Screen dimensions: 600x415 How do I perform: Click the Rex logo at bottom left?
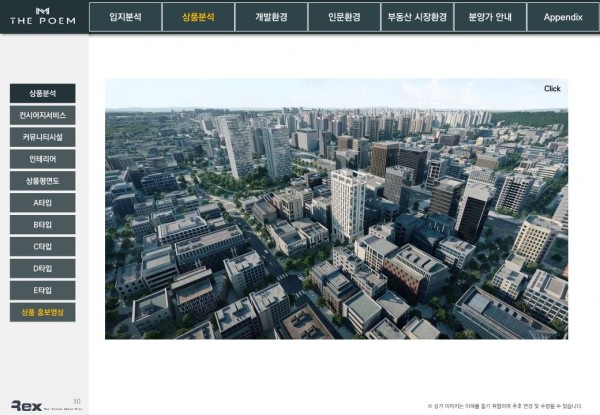(27, 405)
